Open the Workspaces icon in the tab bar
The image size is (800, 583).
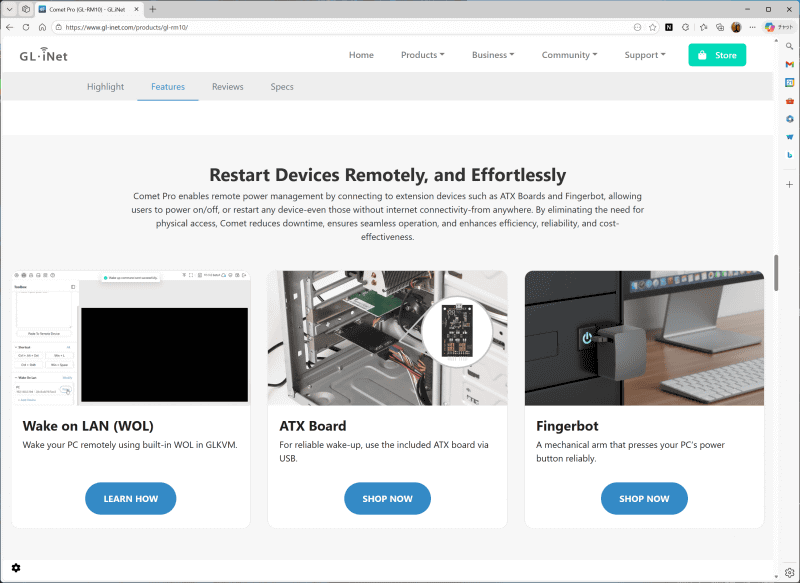tap(26, 9)
